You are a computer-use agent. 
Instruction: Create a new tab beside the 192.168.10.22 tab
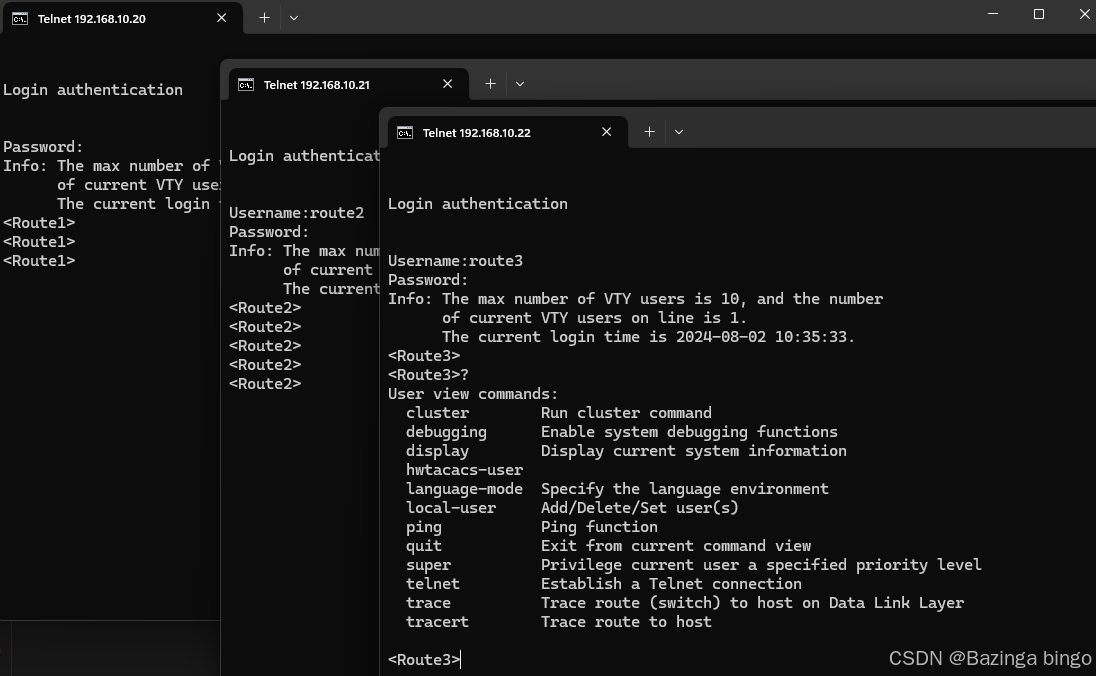pos(649,132)
